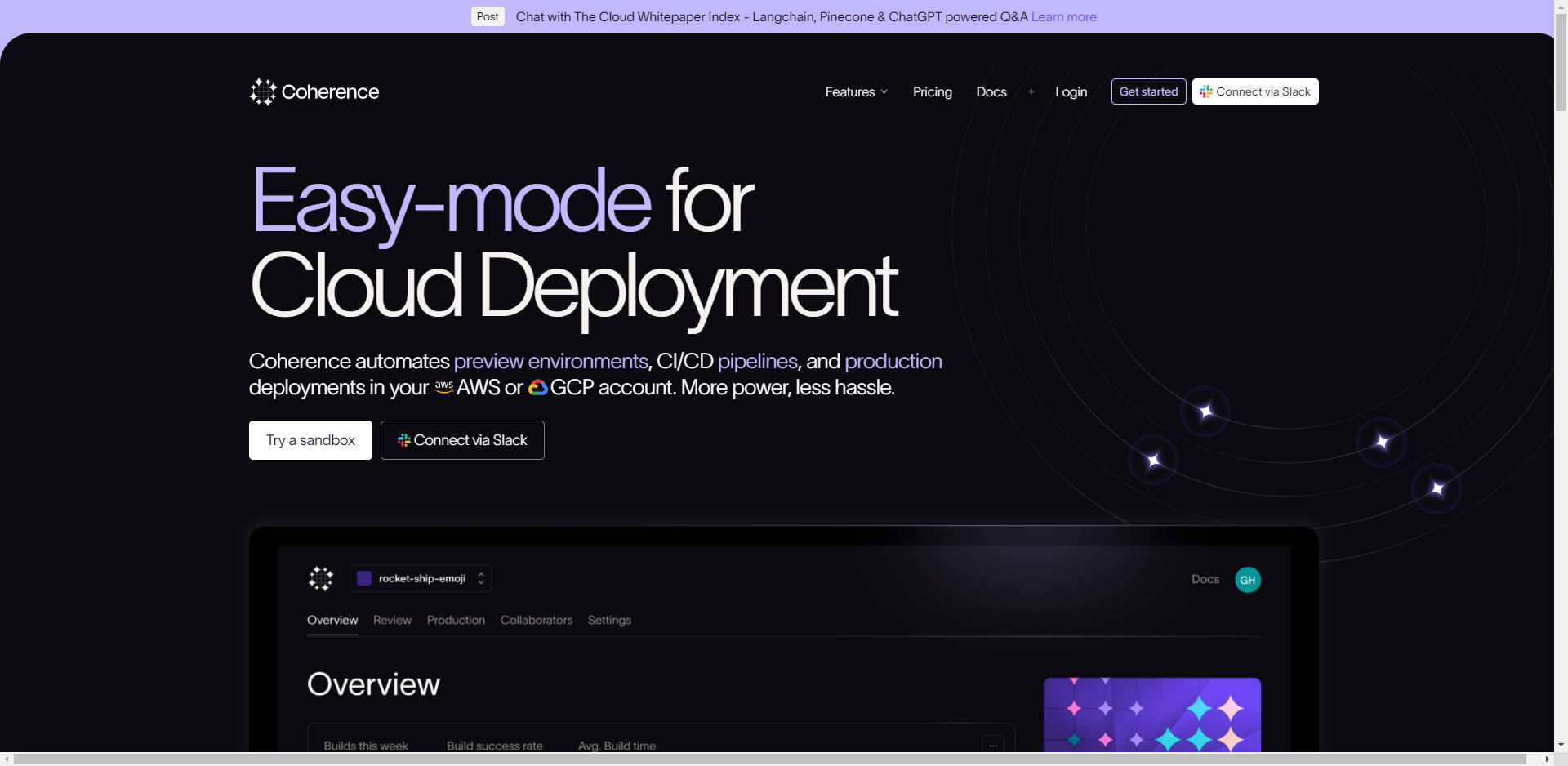This screenshot has height=766, width=1568.
Task: Click the Overview heading
Action: point(373,684)
